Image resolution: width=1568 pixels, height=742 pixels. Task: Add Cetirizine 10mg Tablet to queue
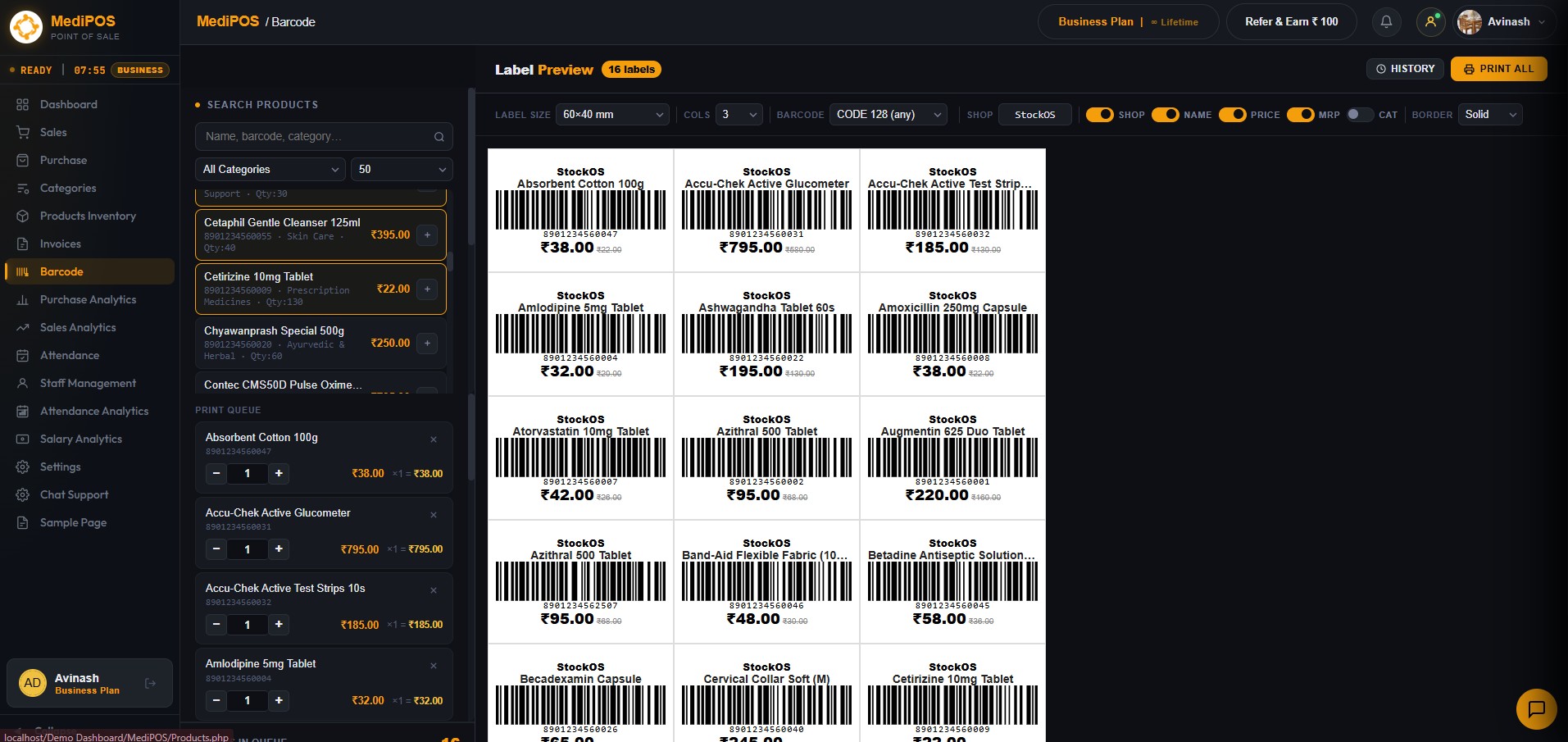coord(427,289)
